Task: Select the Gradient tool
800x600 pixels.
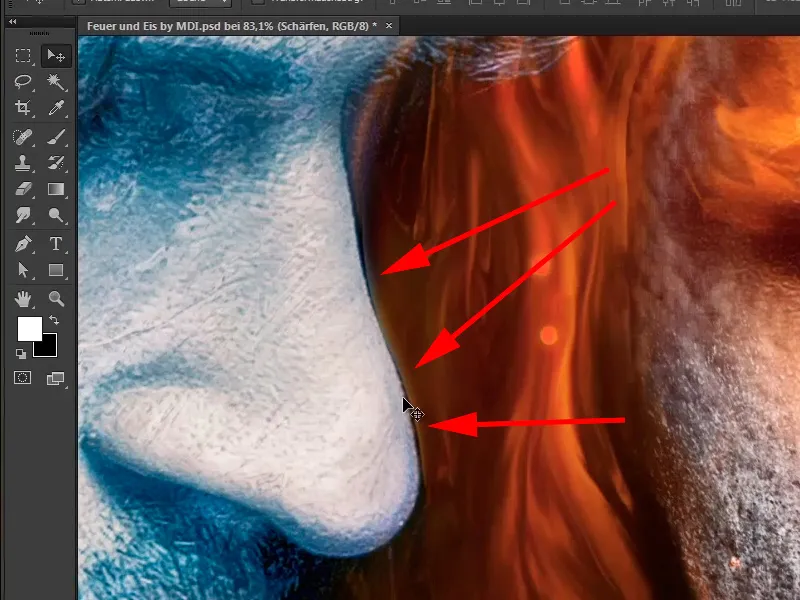Action: (x=56, y=189)
